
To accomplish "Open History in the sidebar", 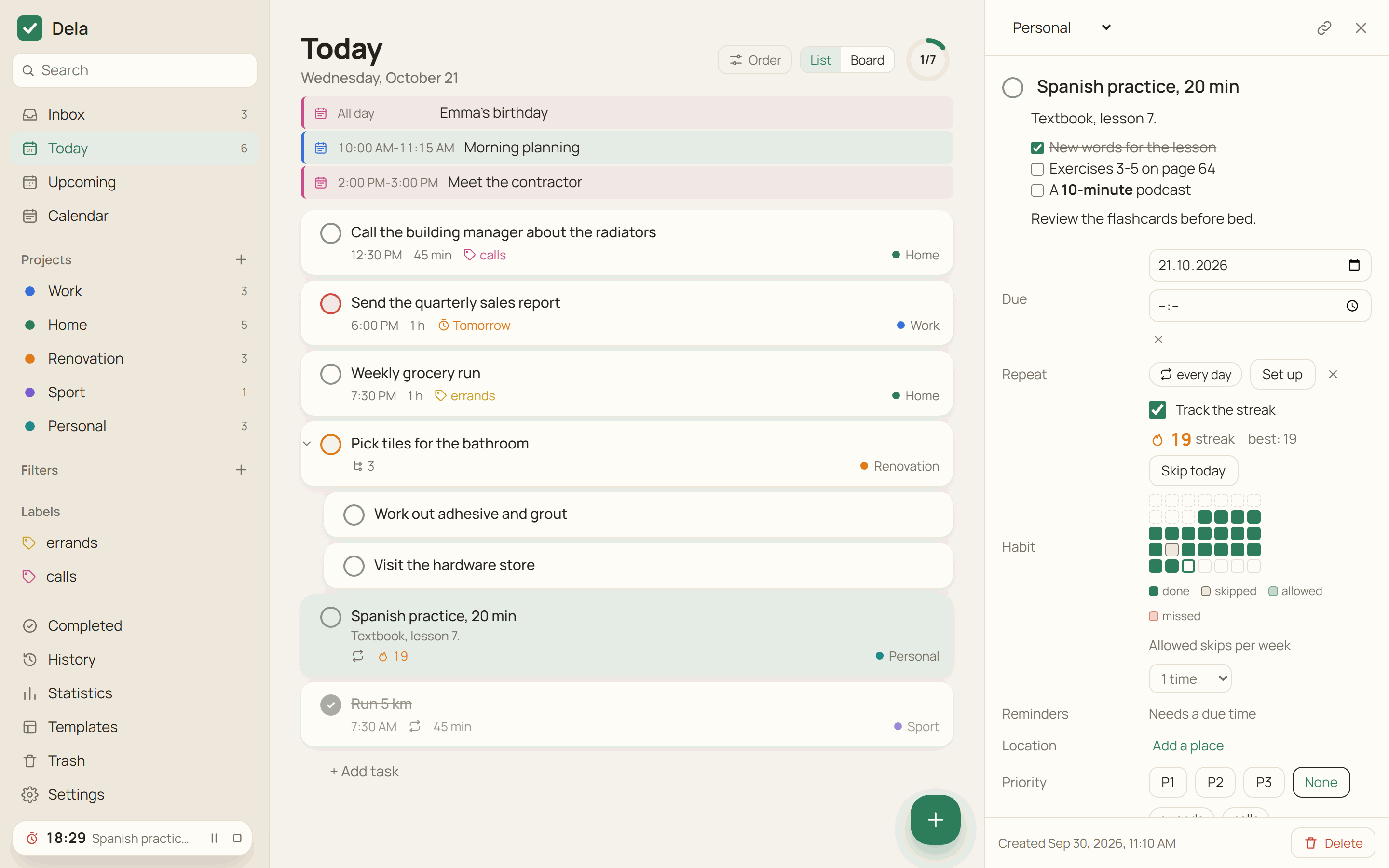I will point(134,660).
